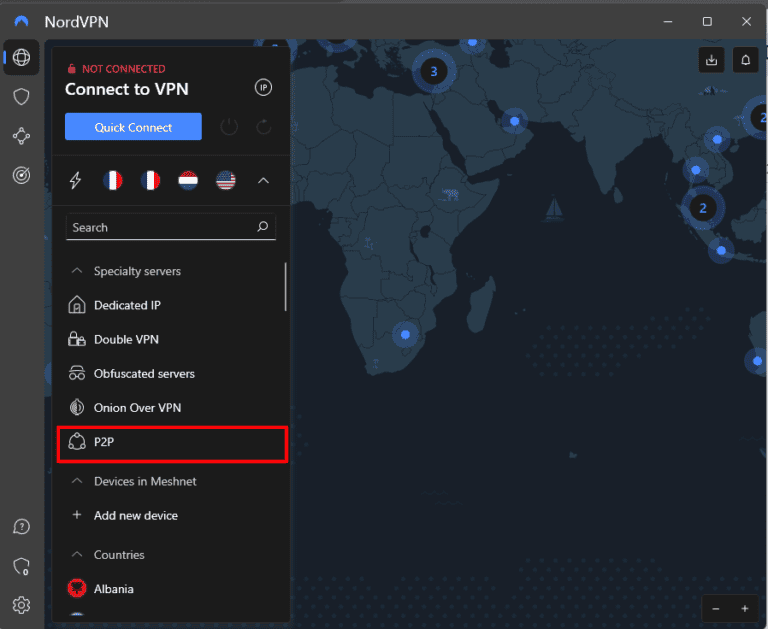Open settings gear icon in sidebar

(21, 604)
